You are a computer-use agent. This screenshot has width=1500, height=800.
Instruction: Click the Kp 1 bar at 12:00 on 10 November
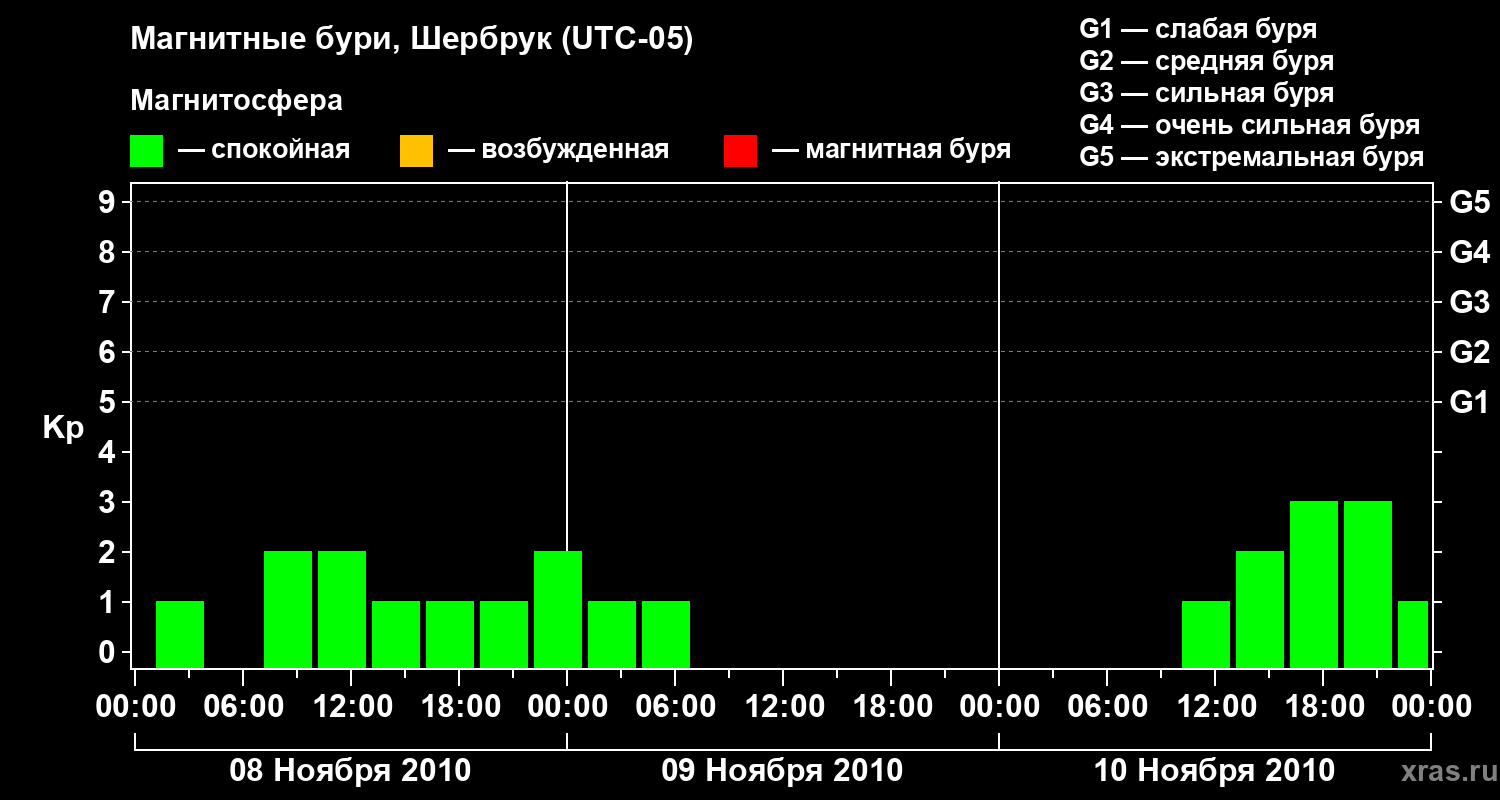pyautogui.click(x=1206, y=634)
